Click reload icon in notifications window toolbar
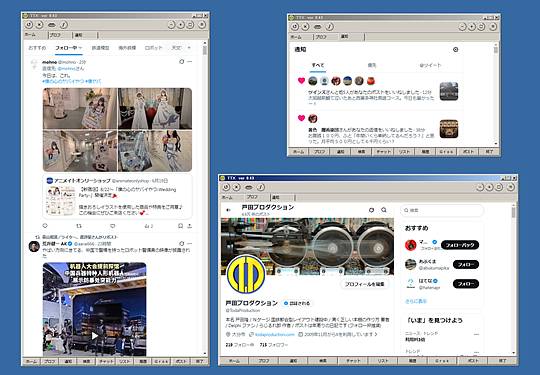The width and height of the screenshot is (540, 375). click(x=295, y=27)
